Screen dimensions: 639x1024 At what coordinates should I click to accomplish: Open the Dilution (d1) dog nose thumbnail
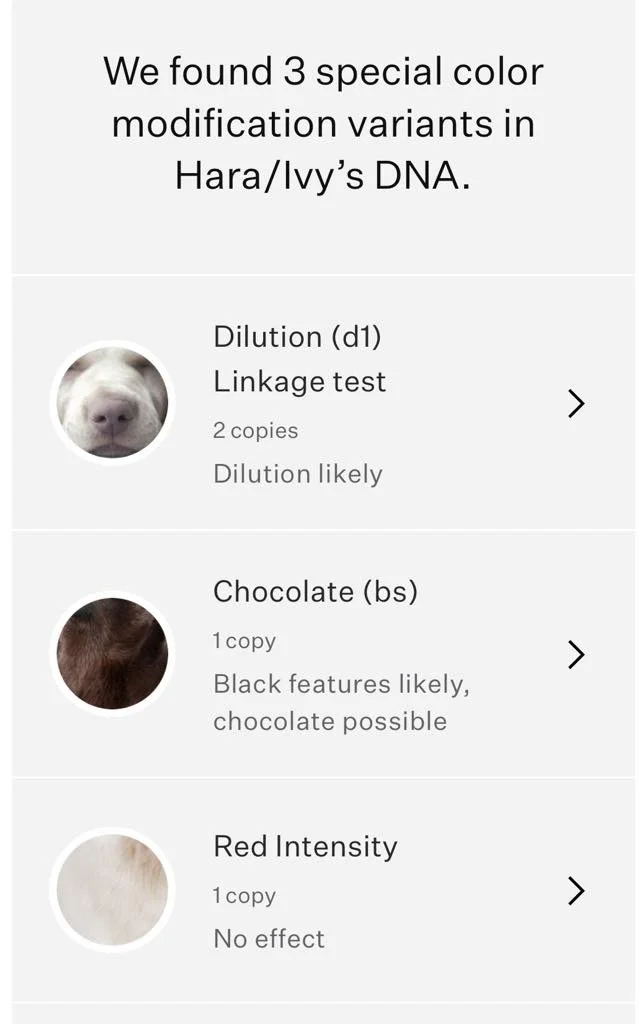point(112,402)
